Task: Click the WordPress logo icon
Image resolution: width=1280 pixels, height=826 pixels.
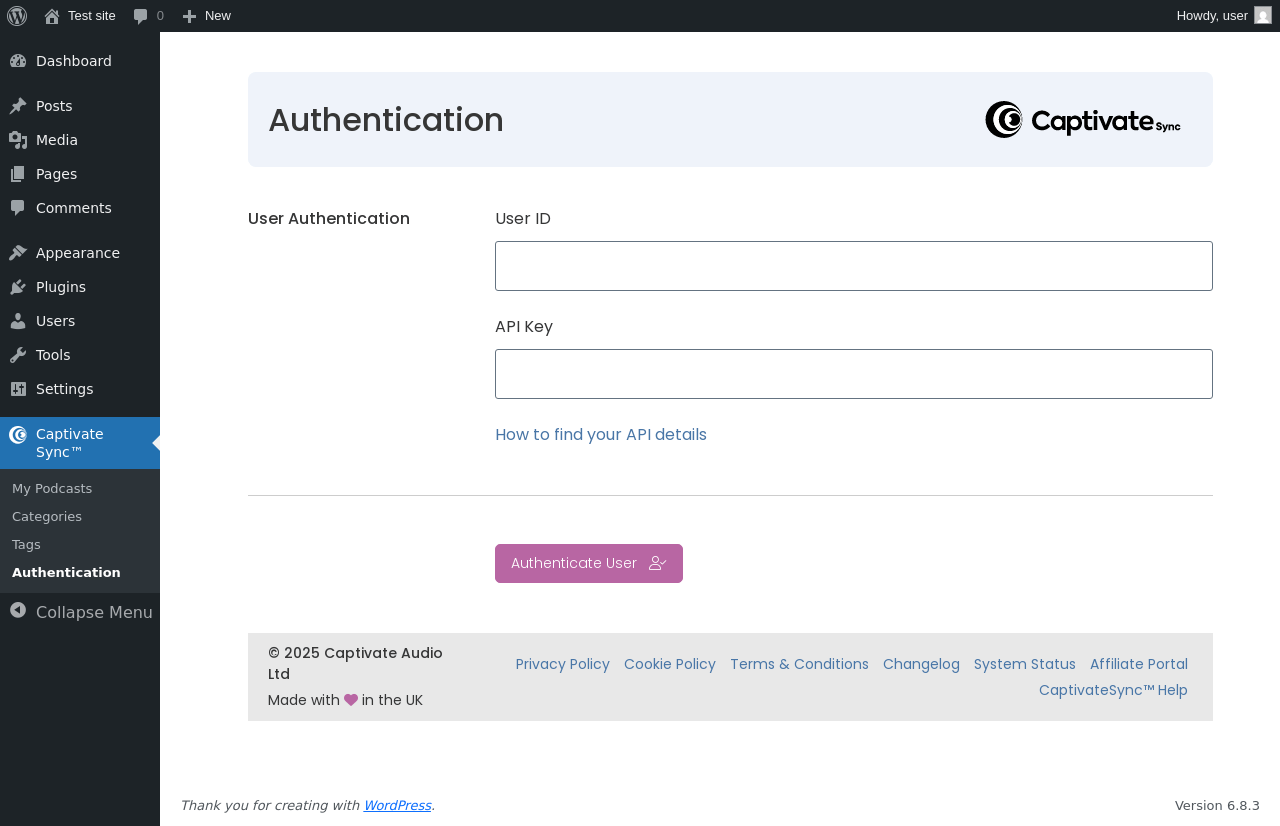Action: point(17,16)
